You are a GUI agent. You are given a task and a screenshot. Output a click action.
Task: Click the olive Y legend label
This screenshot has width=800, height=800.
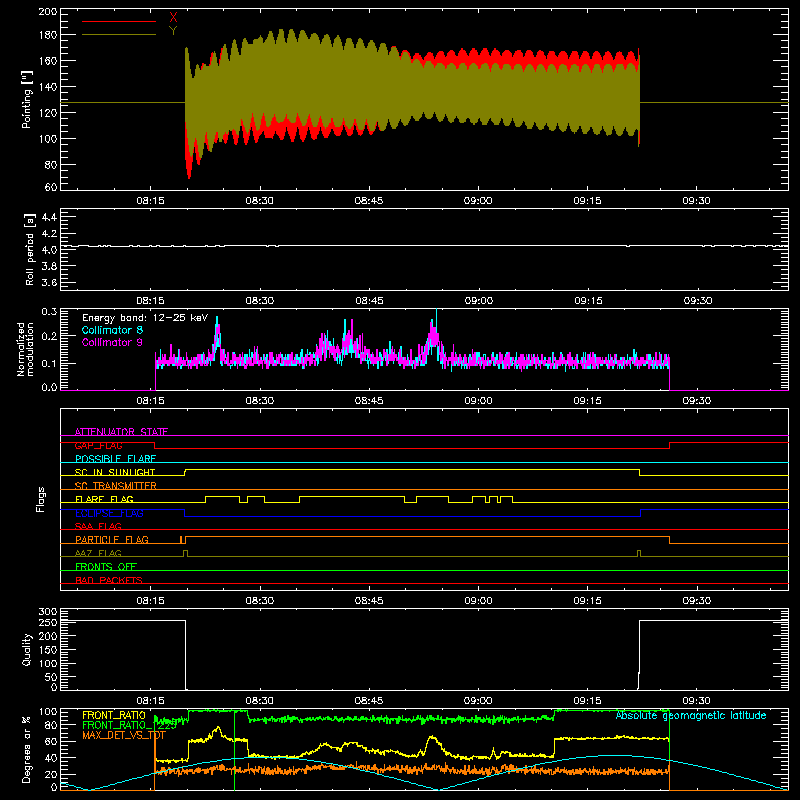coord(173,31)
